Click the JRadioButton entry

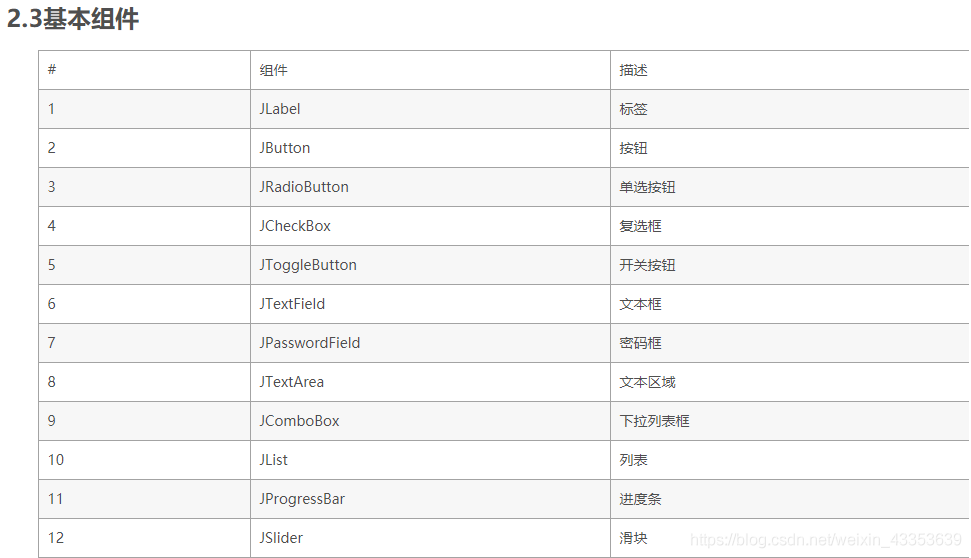304,187
